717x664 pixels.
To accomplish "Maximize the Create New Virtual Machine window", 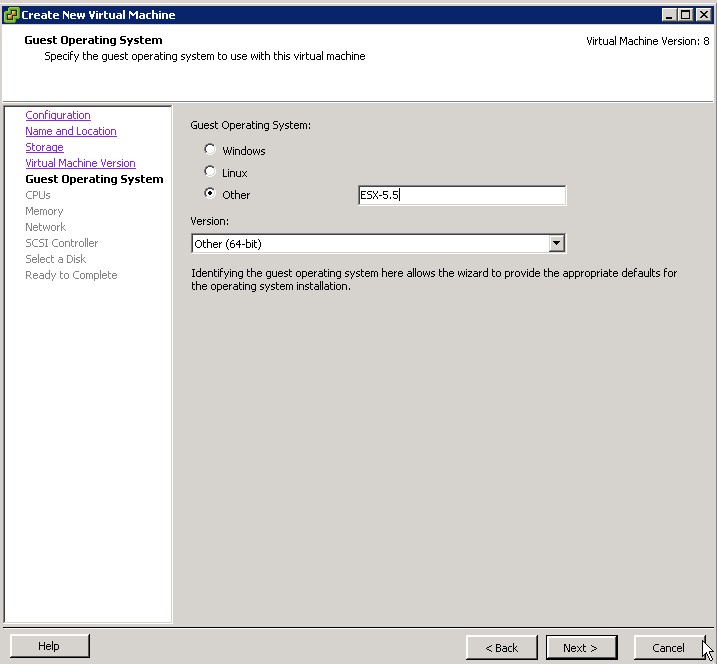I will (x=685, y=15).
